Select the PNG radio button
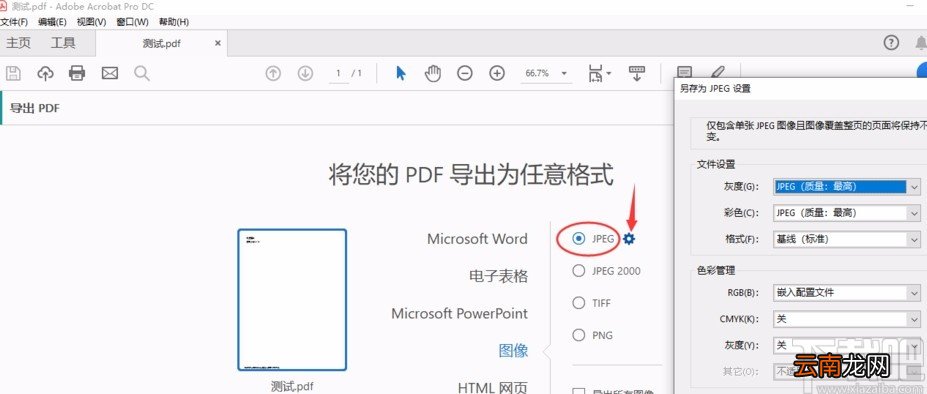927x394 pixels. click(579, 335)
